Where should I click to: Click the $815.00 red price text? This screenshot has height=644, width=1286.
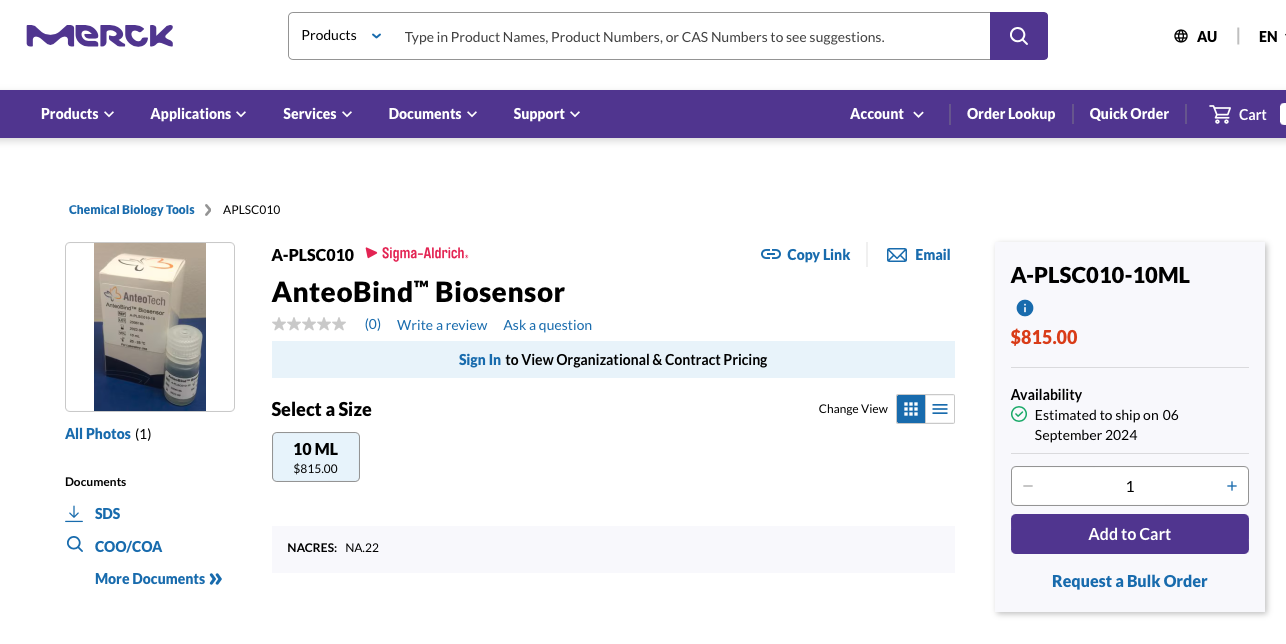coord(1044,337)
